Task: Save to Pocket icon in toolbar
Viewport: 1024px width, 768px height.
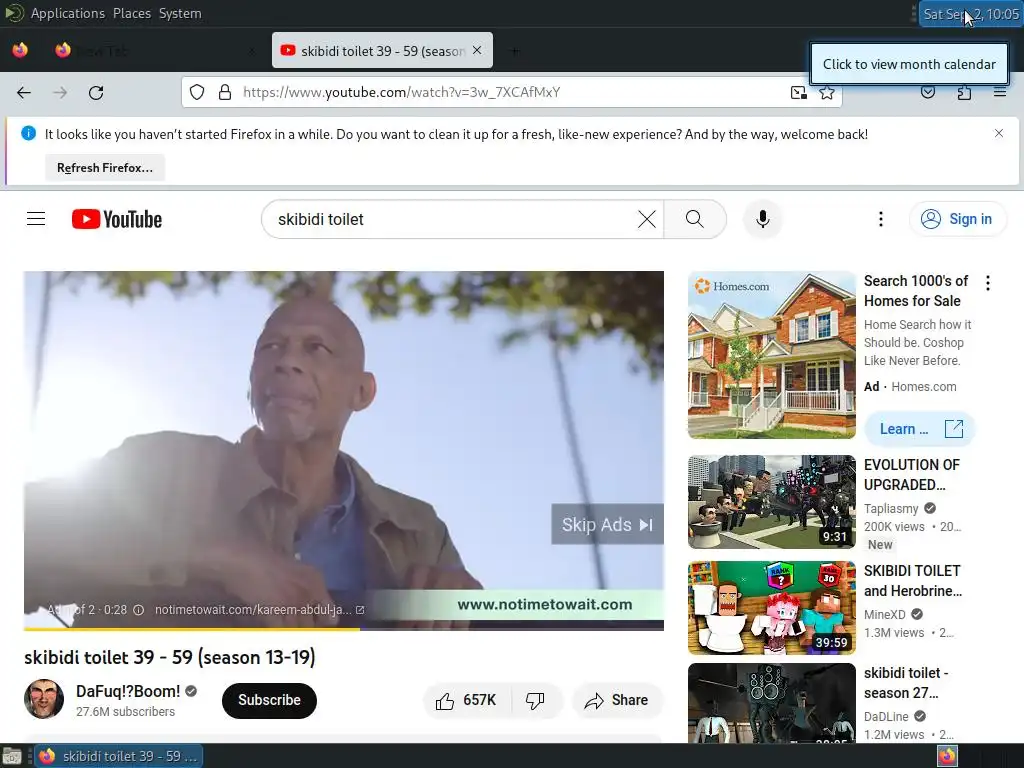Action: [x=928, y=92]
